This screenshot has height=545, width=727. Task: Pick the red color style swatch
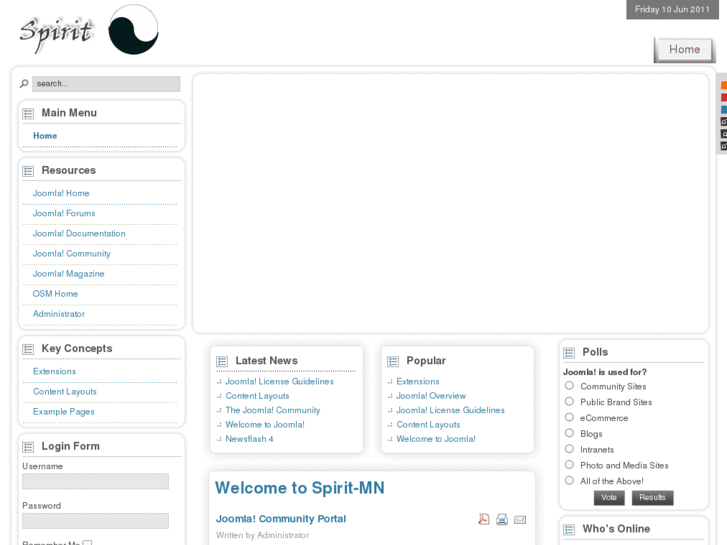click(724, 97)
